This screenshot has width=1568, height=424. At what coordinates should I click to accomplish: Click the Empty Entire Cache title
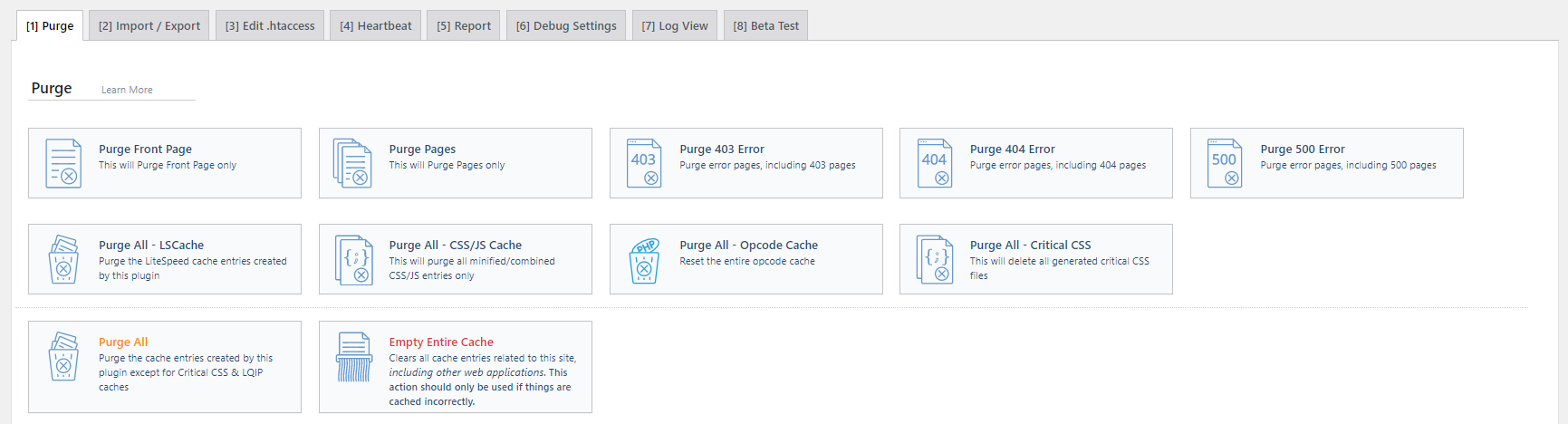(x=441, y=342)
